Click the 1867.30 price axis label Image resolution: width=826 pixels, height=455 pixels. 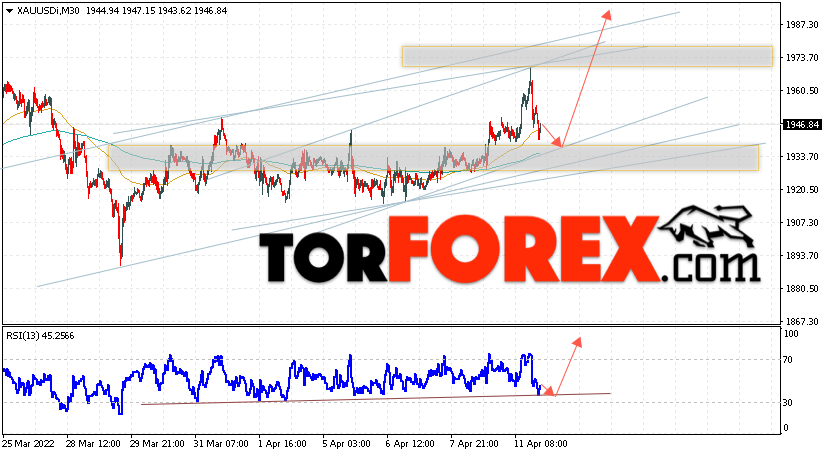pyautogui.click(x=802, y=321)
